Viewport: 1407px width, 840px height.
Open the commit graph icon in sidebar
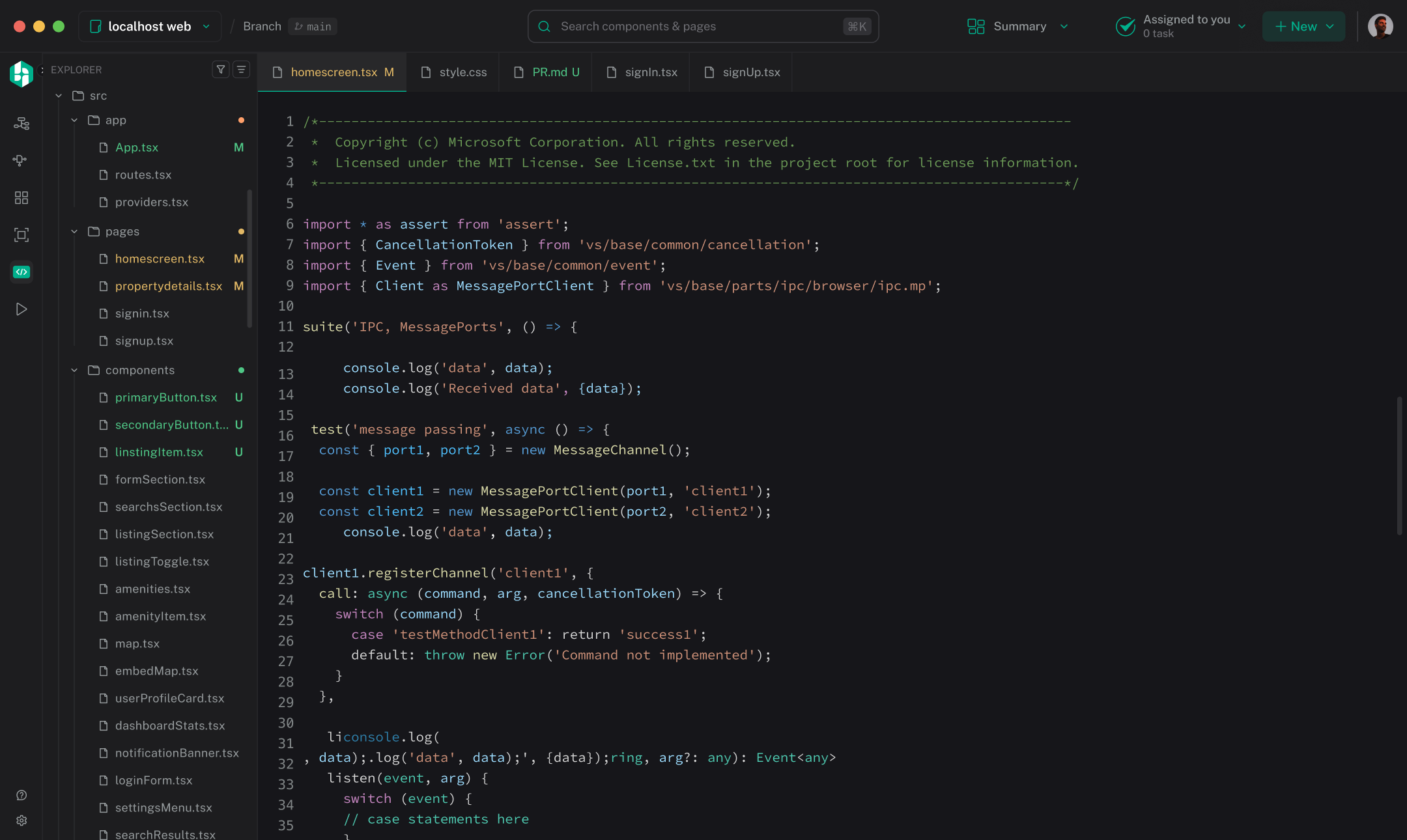(21, 160)
